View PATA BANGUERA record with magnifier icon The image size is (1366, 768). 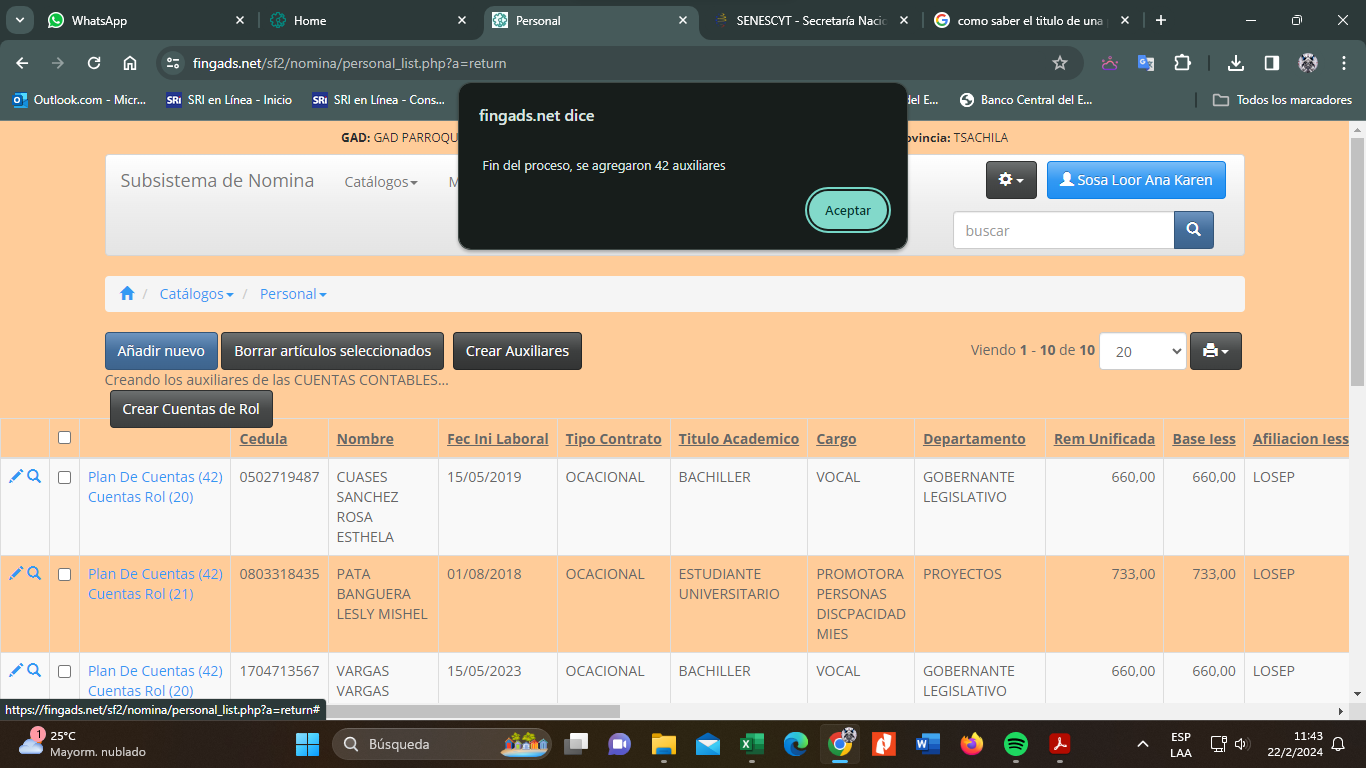(34, 574)
